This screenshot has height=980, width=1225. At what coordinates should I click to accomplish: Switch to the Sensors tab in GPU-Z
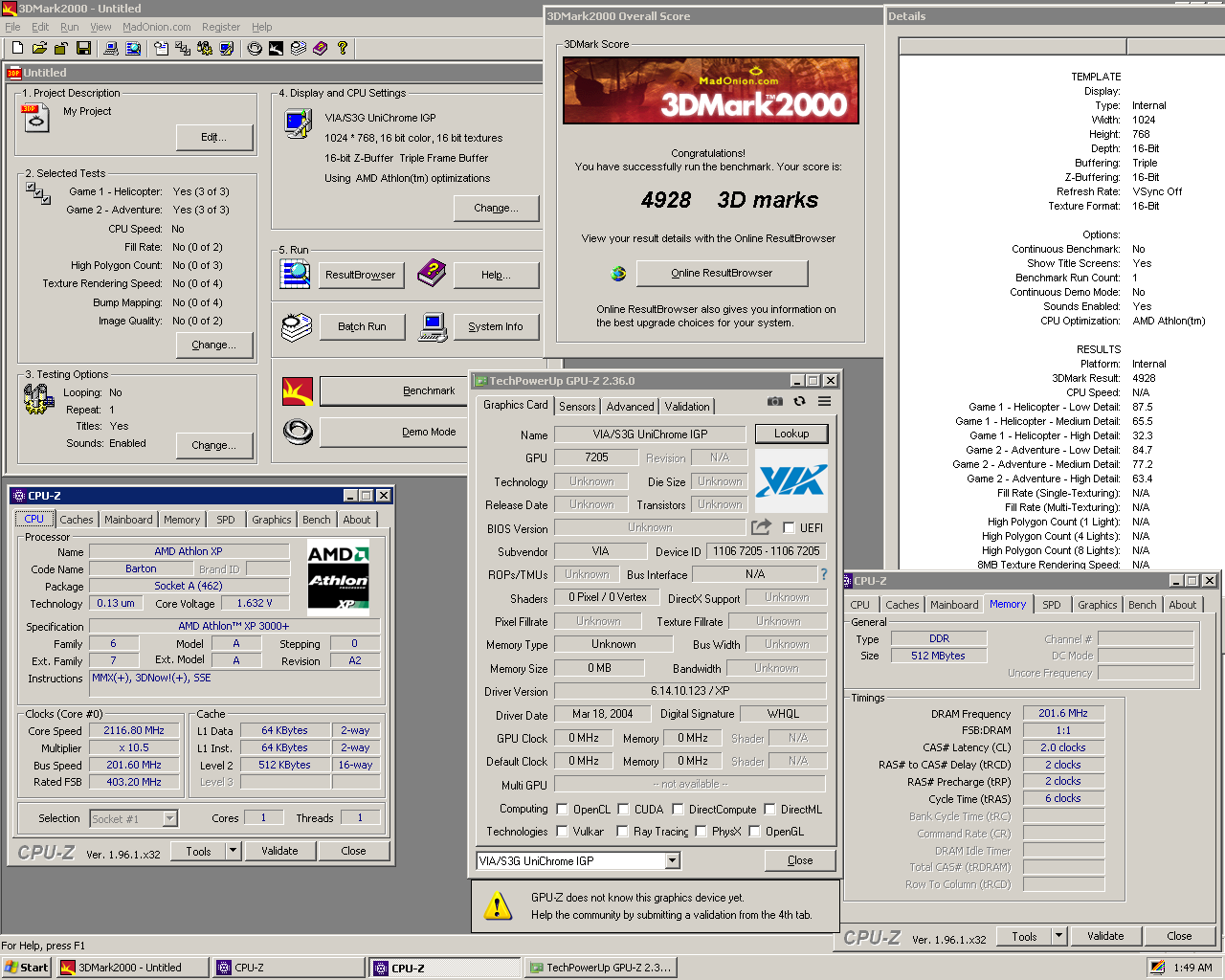click(x=577, y=407)
